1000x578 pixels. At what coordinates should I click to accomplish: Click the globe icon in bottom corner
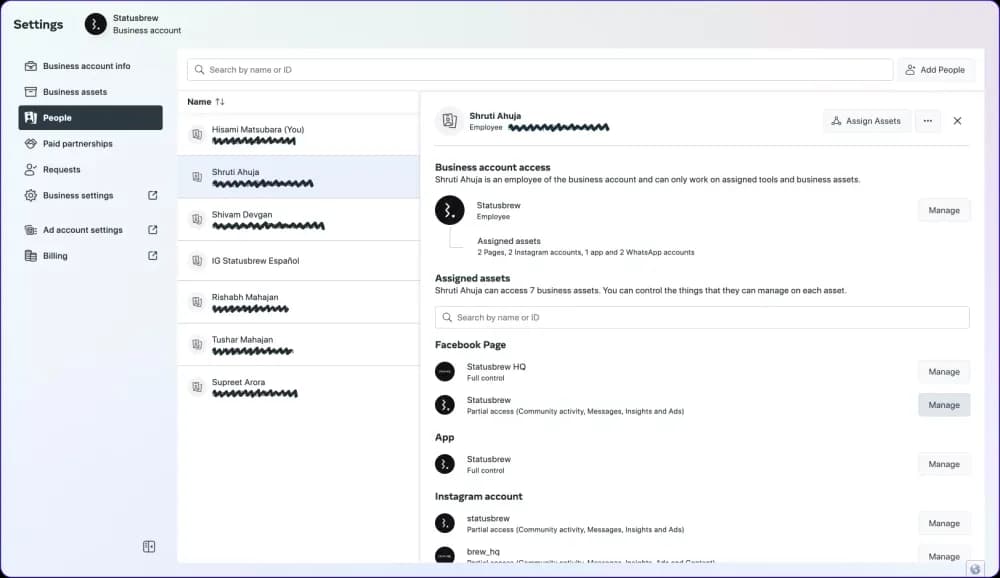(976, 568)
